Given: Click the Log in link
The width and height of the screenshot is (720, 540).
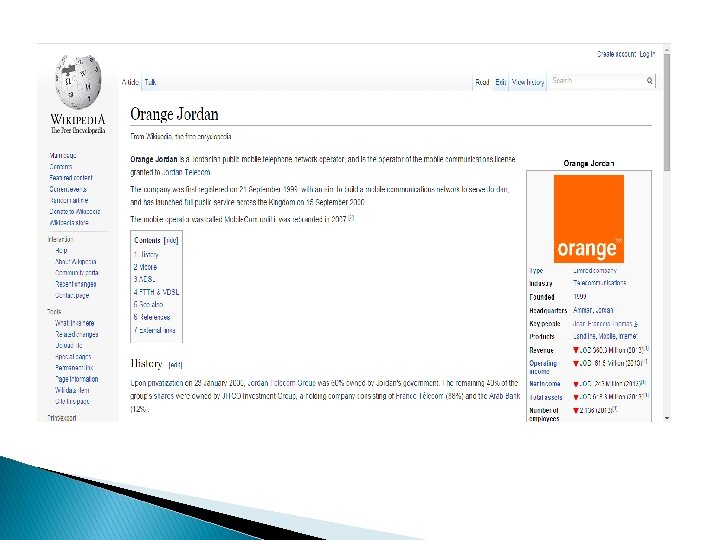Looking at the screenshot, I should [x=647, y=54].
